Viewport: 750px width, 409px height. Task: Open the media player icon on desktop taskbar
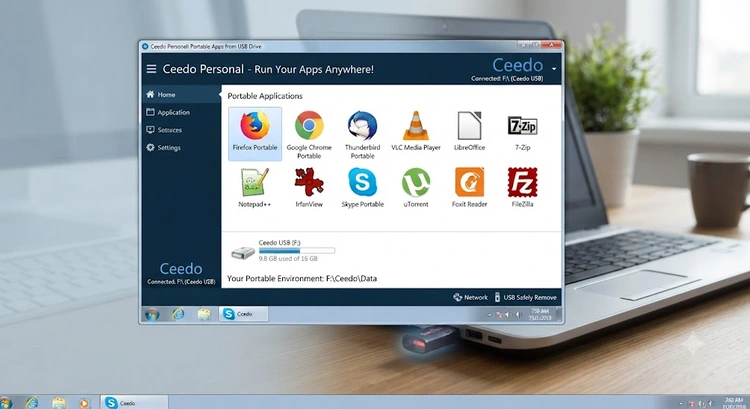pyautogui.click(x=84, y=403)
